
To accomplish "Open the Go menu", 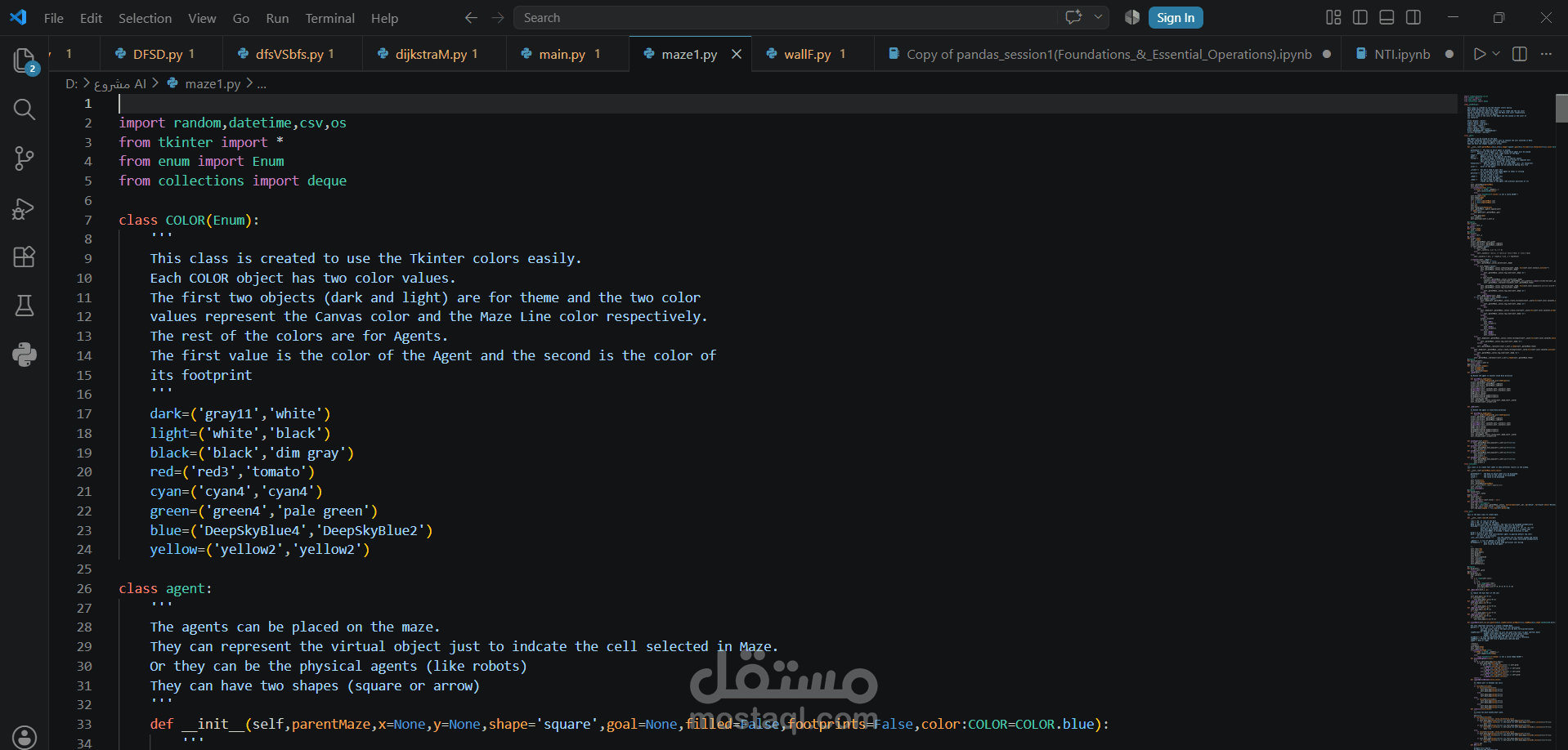I will tap(241, 18).
